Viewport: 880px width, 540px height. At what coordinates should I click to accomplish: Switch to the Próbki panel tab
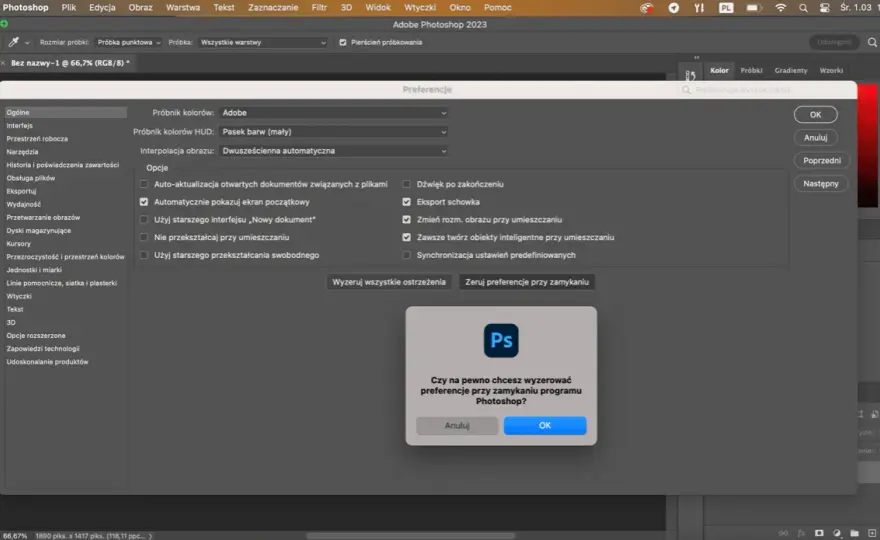click(751, 71)
